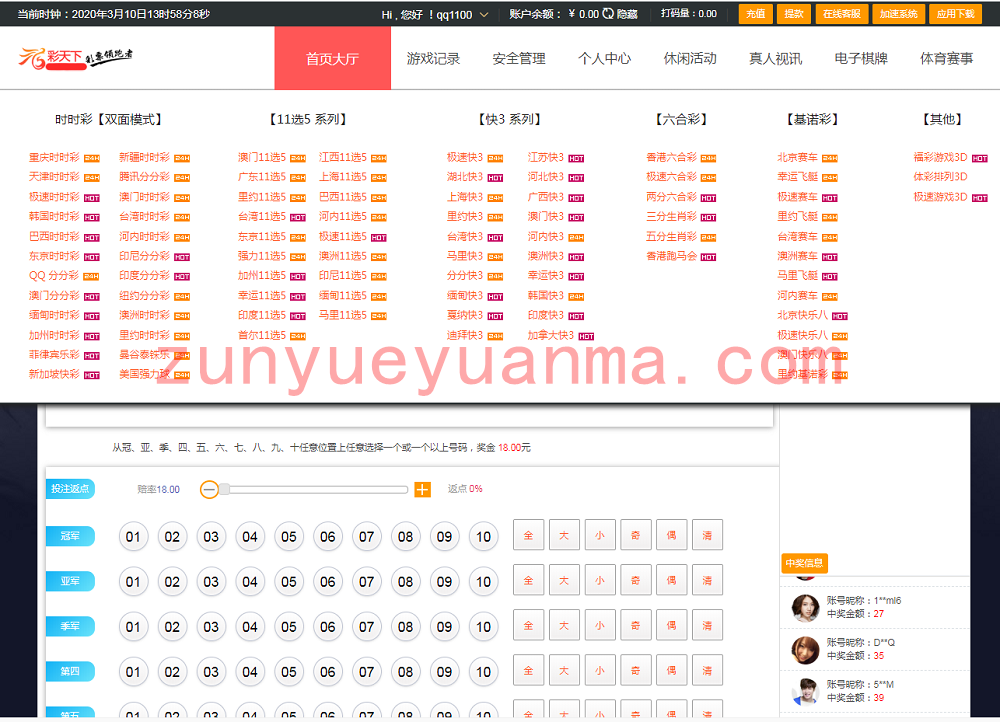Open the 真人视讯 menu item
The width and height of the screenshot is (1000, 722).
[x=775, y=59]
